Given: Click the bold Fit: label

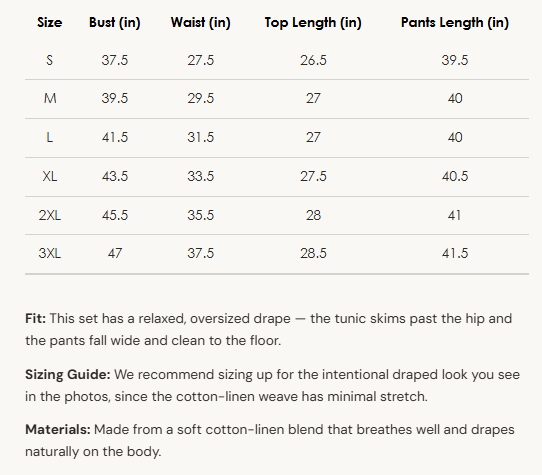Looking at the screenshot, I should [x=36, y=318].
